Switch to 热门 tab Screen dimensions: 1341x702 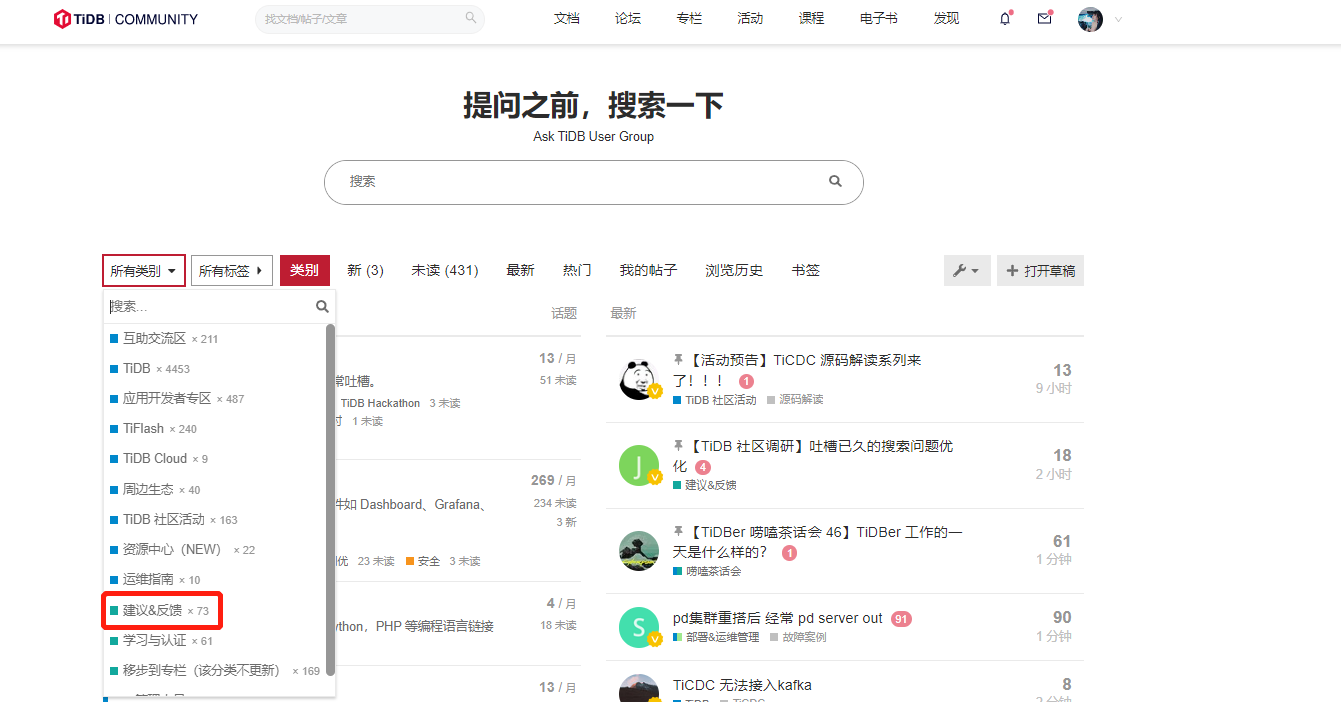[x=577, y=270]
